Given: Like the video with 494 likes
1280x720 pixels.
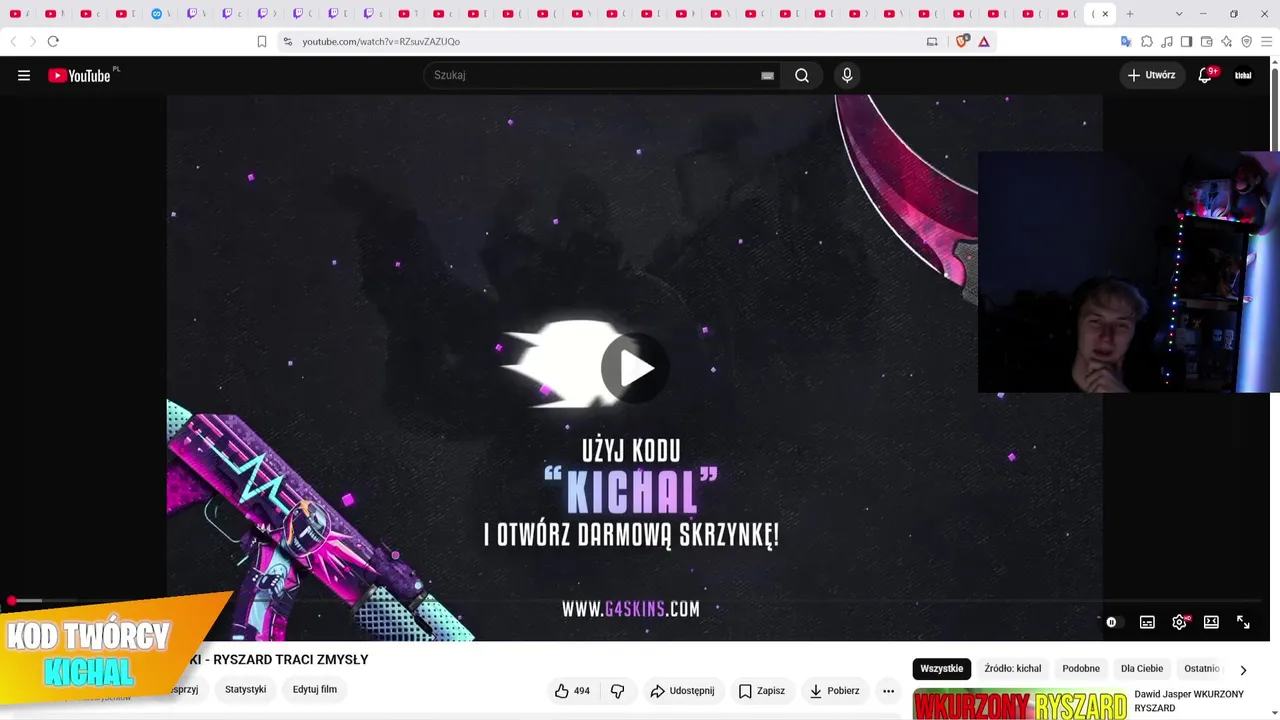Looking at the screenshot, I should coord(573,691).
